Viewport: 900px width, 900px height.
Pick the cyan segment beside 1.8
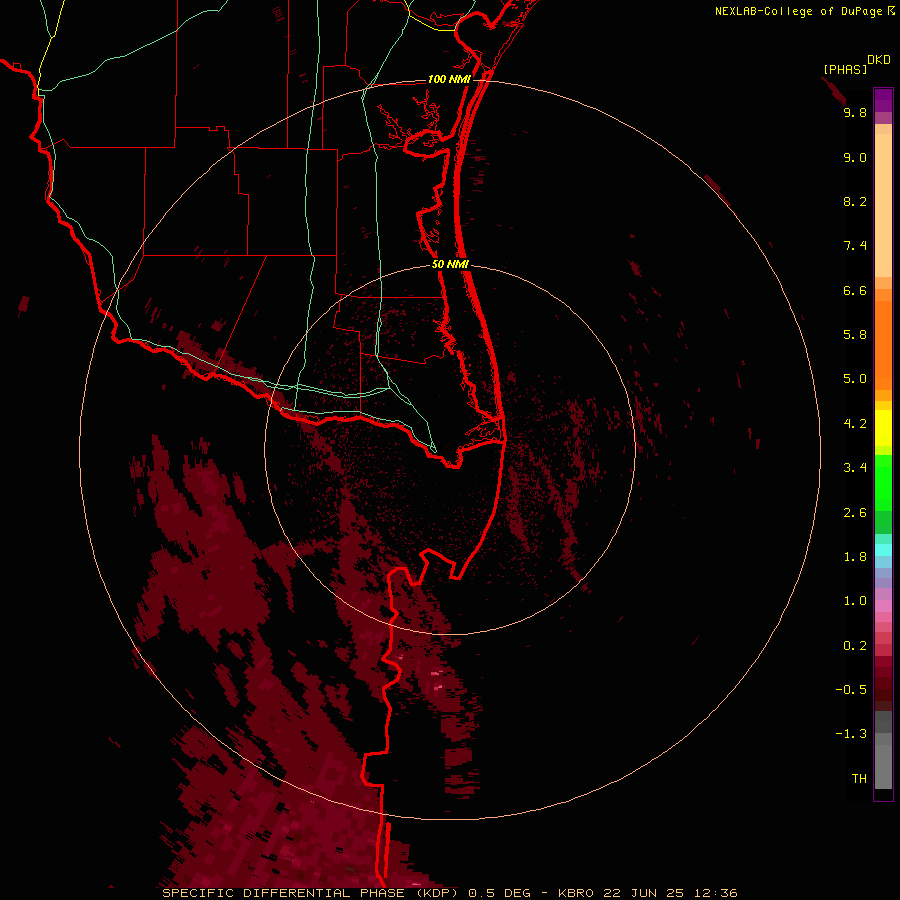(x=883, y=550)
